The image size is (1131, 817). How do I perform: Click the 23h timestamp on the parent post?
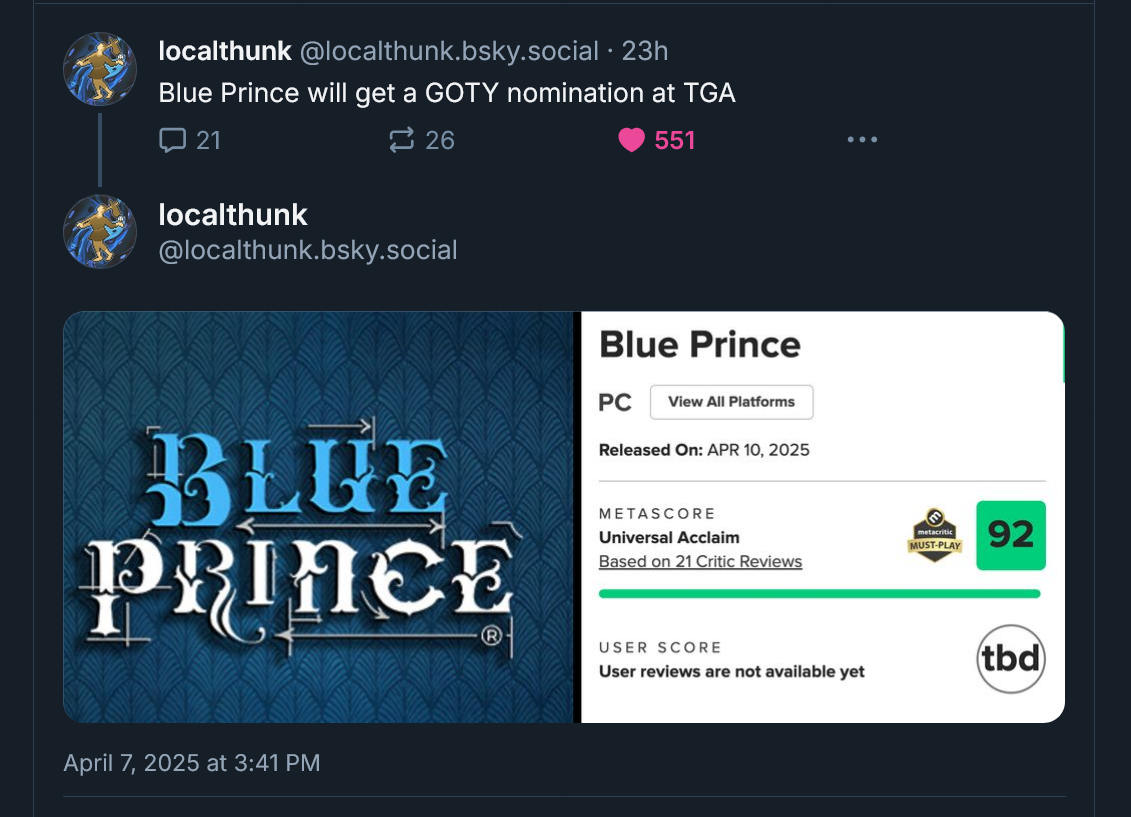[645, 51]
